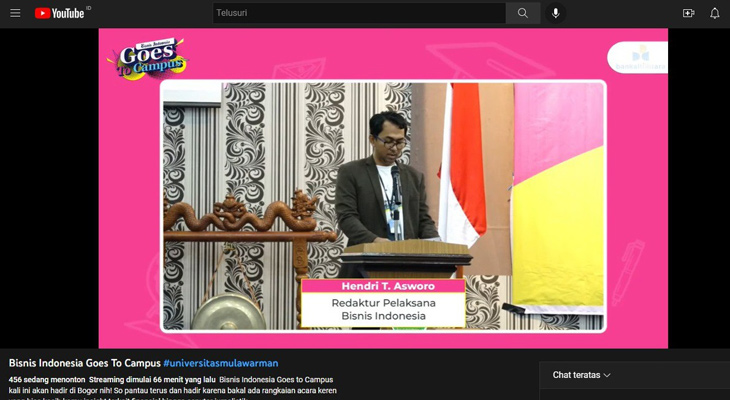Open the create video icon
Image resolution: width=730 pixels, height=400 pixels.
pos(689,13)
